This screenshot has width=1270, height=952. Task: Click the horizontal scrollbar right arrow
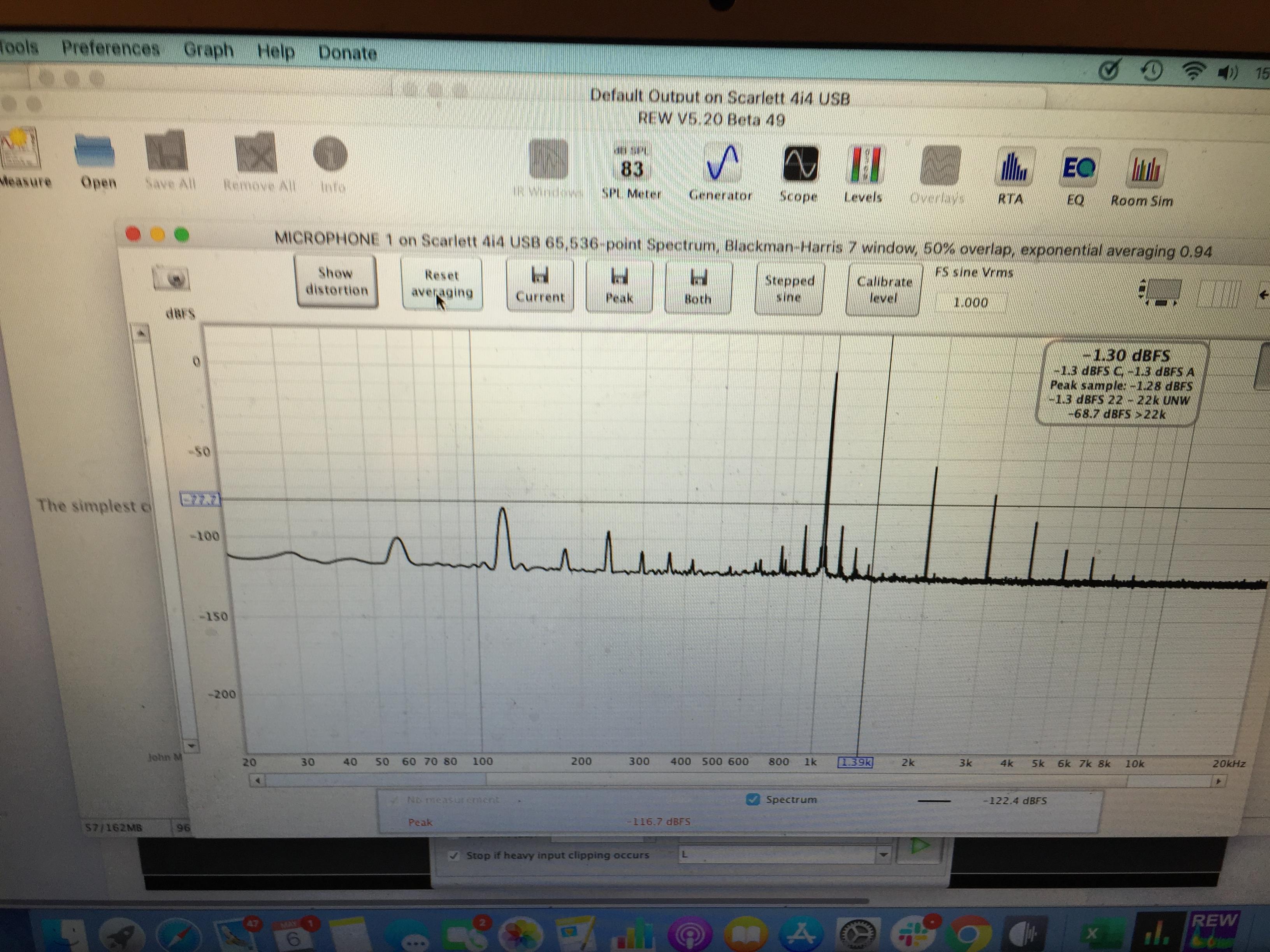point(1218,781)
